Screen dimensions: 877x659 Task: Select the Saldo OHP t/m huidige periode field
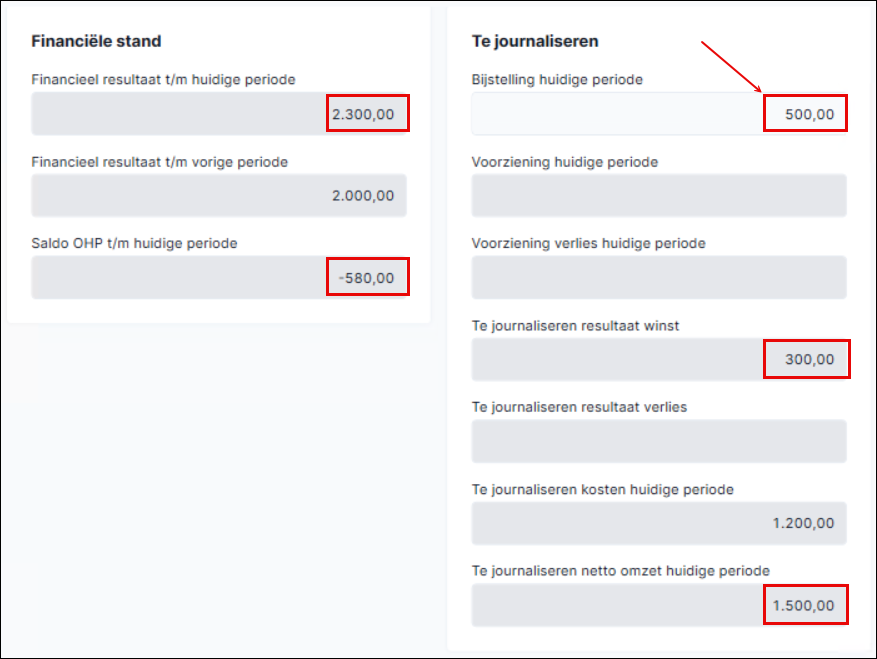point(219,277)
